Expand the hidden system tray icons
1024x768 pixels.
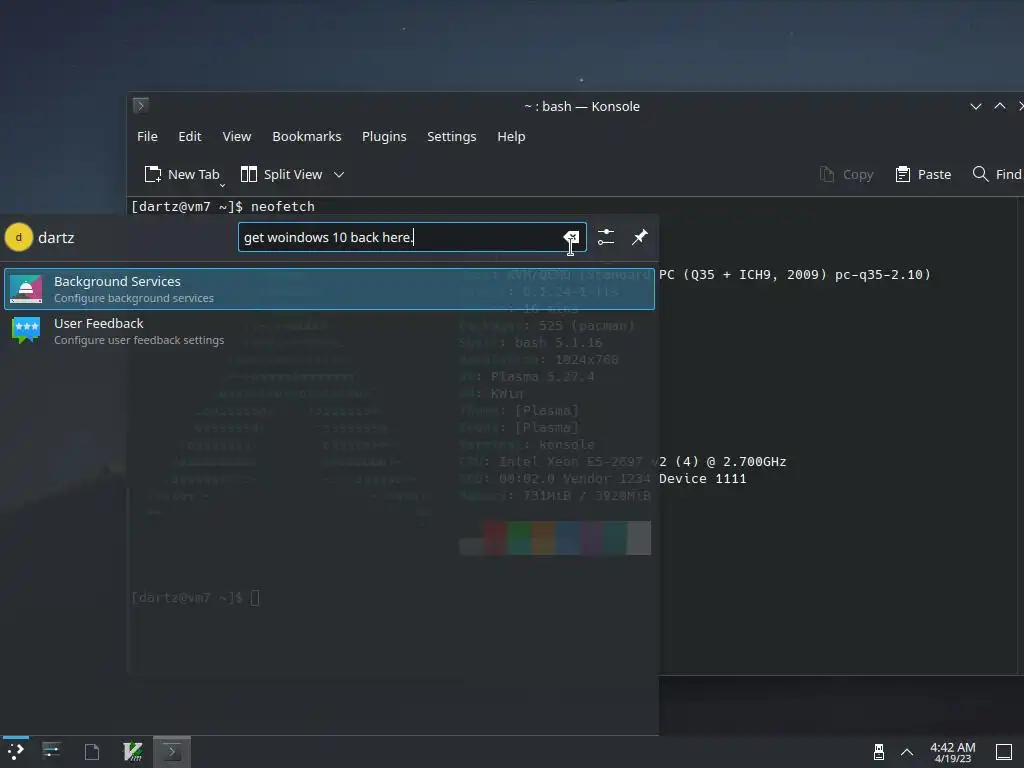pos(907,752)
